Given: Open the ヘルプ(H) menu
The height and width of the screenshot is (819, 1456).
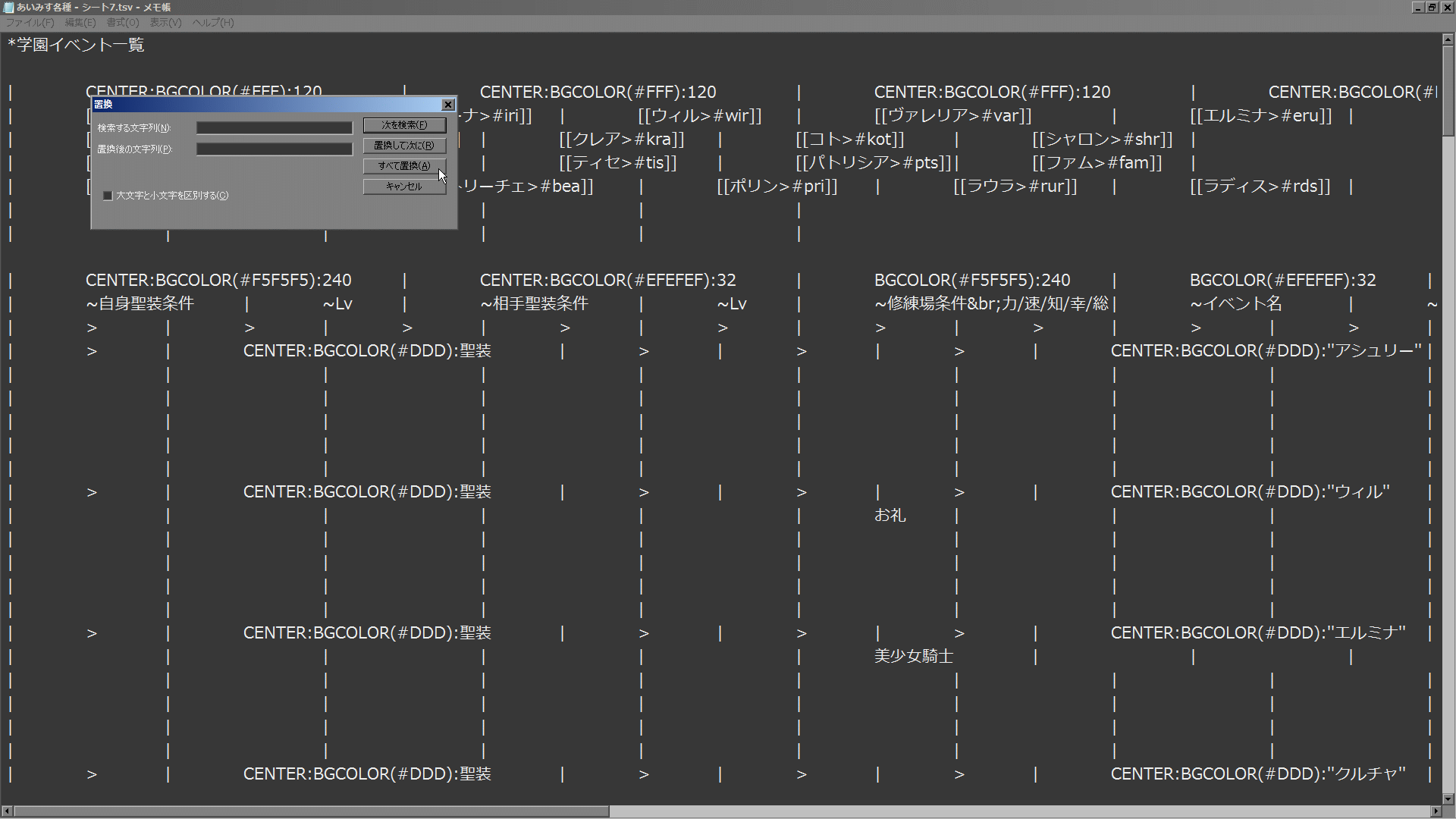Looking at the screenshot, I should 212,22.
